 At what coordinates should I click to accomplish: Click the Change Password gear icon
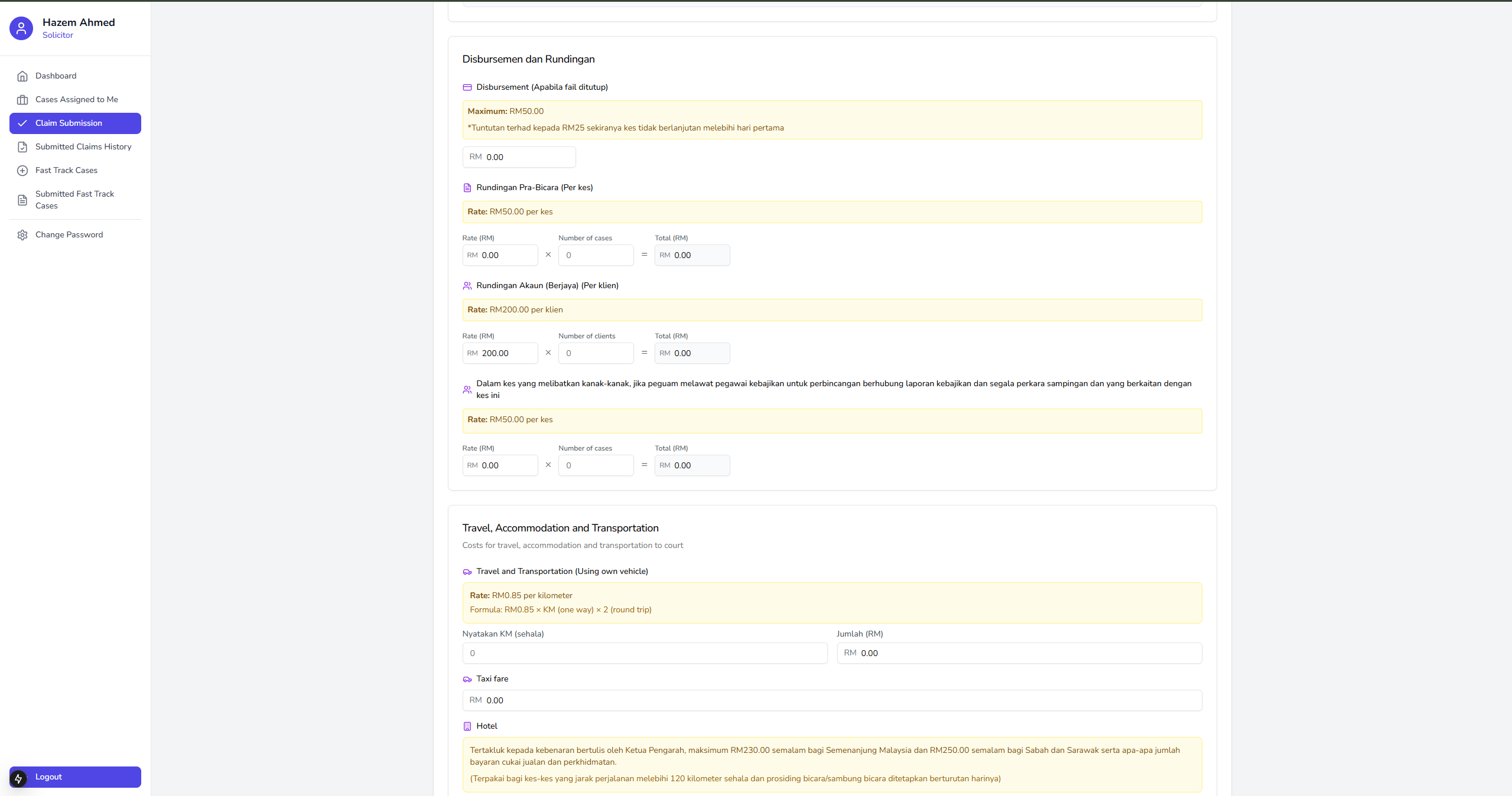click(22, 235)
